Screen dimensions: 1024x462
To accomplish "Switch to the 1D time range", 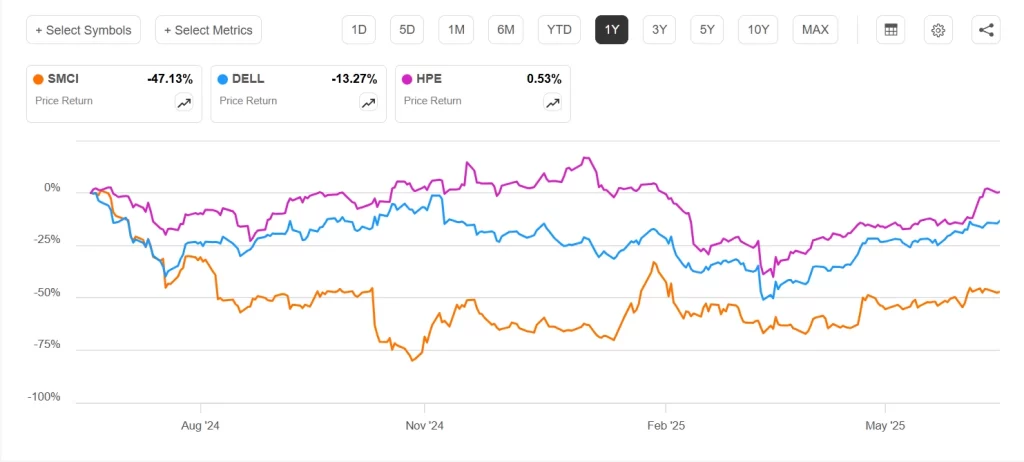I will pyautogui.click(x=358, y=30).
